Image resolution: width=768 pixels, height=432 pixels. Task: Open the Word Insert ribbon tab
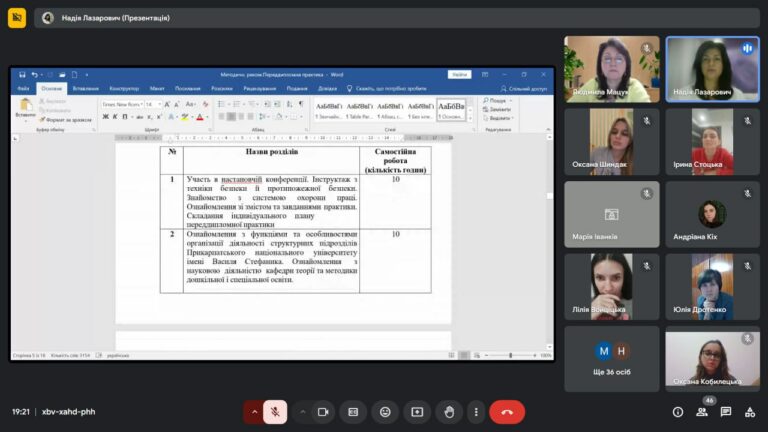coord(86,89)
